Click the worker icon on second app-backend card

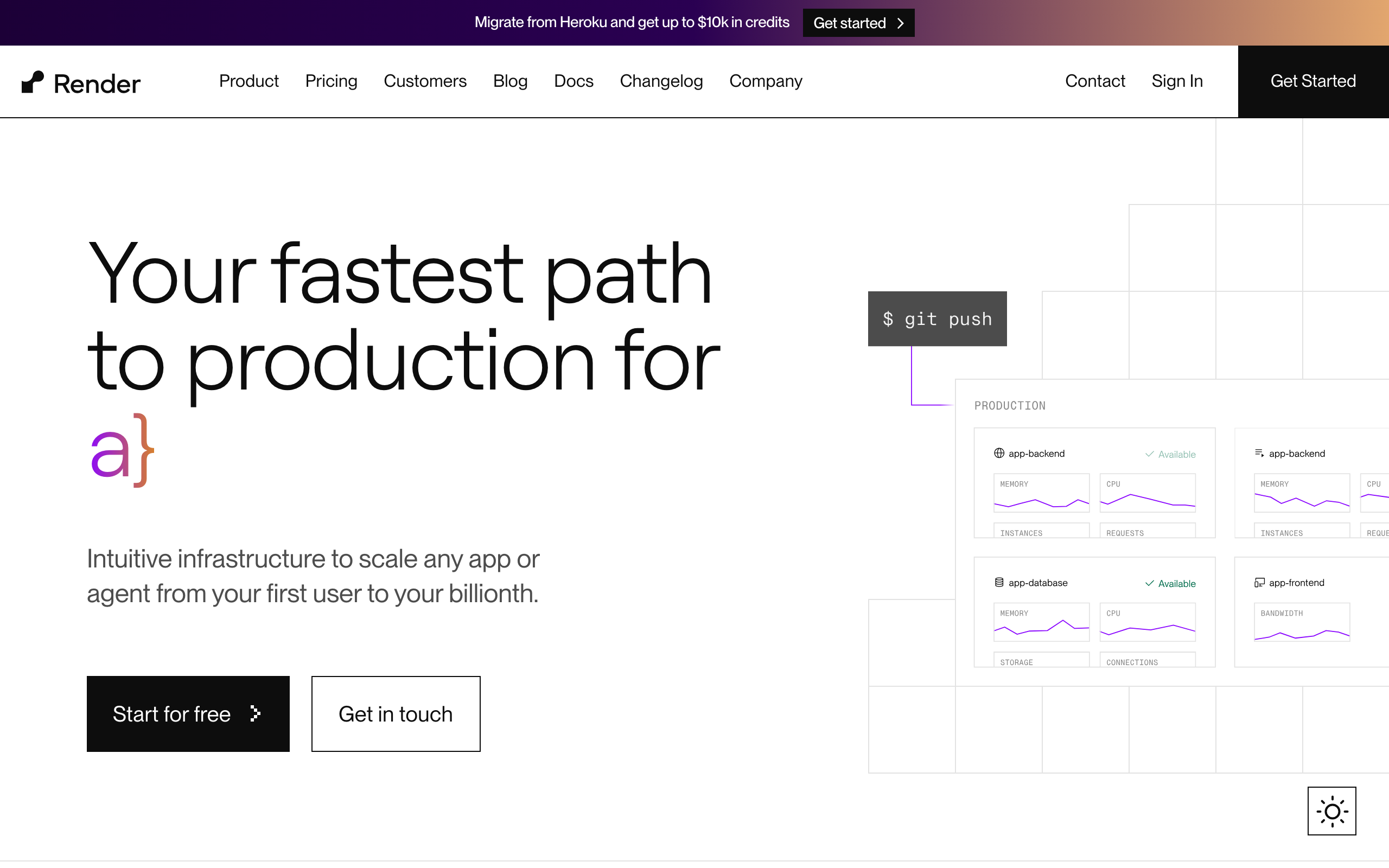coord(1259,453)
